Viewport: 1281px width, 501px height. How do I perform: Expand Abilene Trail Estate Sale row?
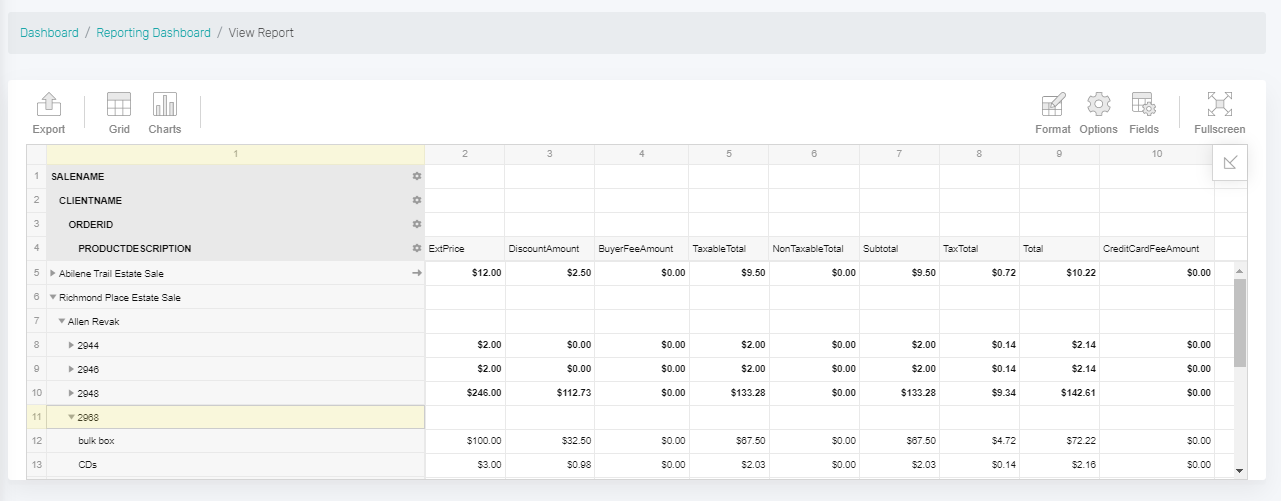(53, 273)
